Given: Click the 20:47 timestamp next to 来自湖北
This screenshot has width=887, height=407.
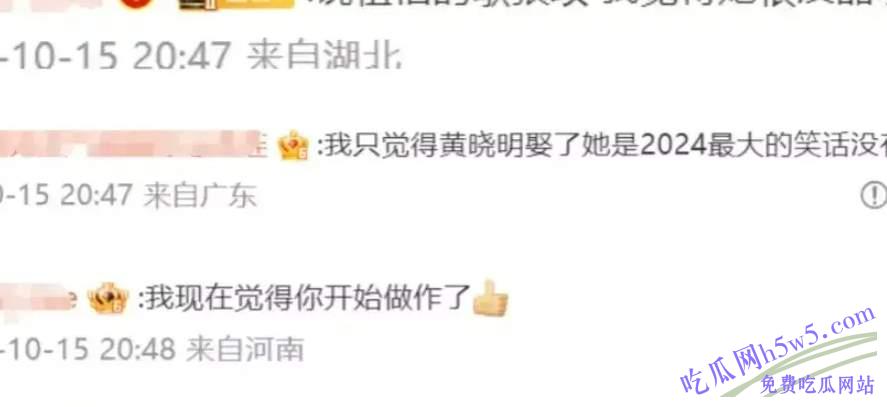Looking at the screenshot, I should 181,55.
